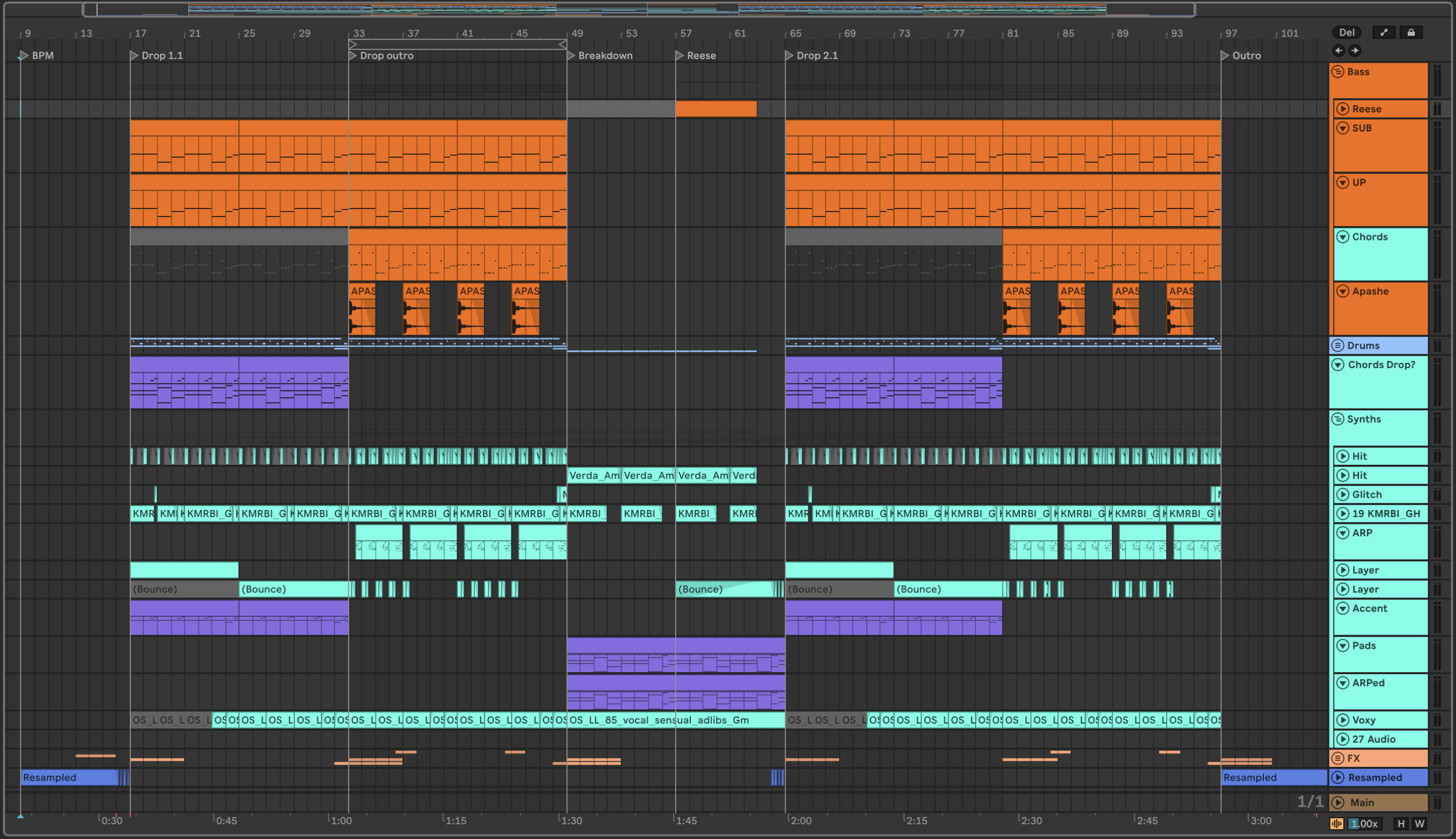
Task: Toggle the W optimize width button
Action: pyautogui.click(x=1420, y=823)
